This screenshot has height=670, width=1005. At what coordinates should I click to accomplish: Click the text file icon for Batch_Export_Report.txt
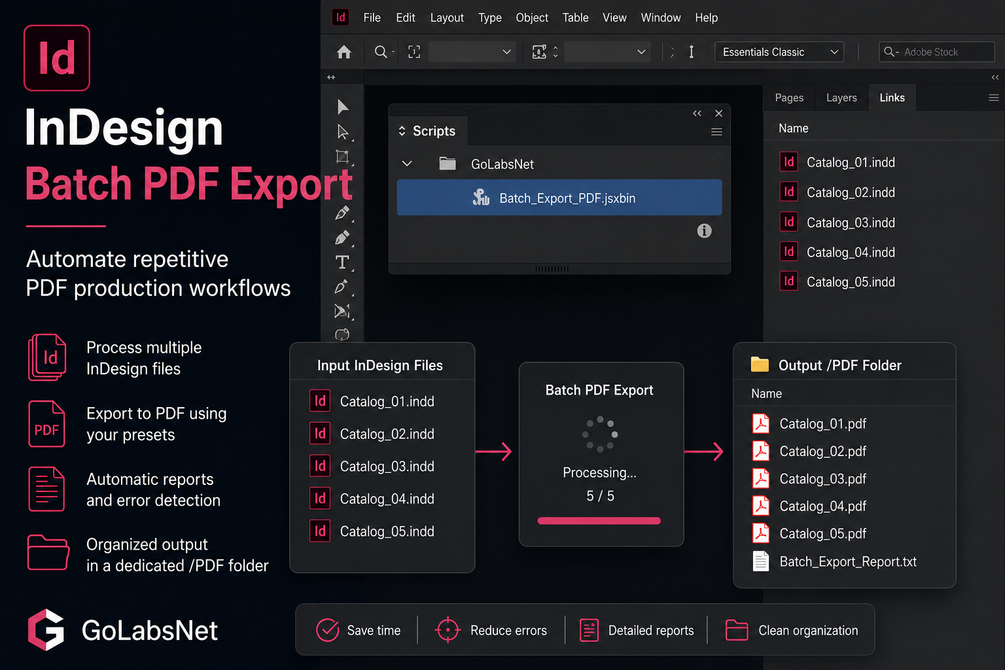[761, 561]
